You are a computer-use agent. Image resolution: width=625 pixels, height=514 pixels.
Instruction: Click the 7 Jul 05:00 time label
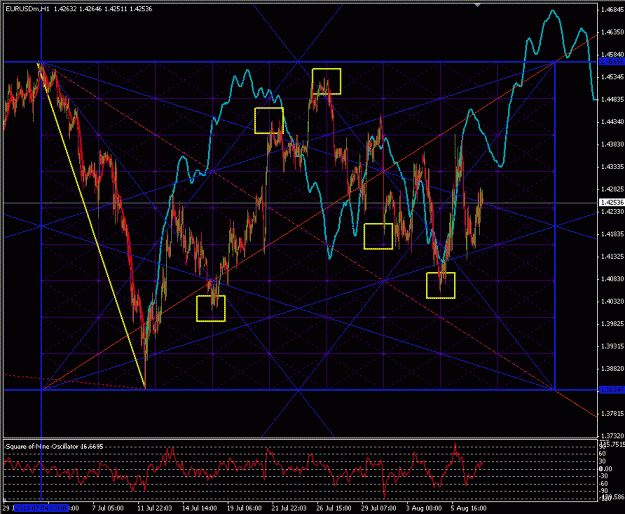[x=108, y=508]
